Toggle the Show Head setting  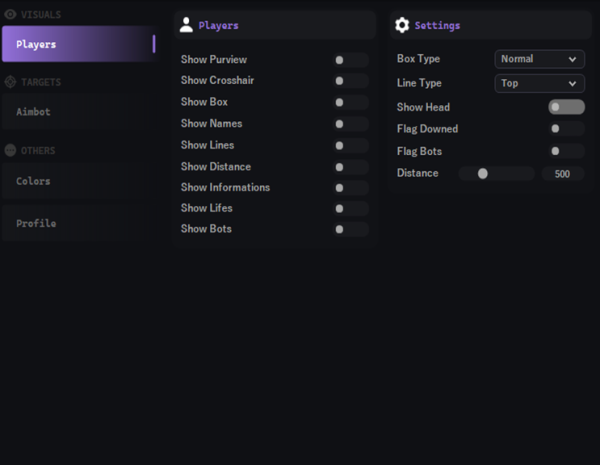tap(566, 107)
